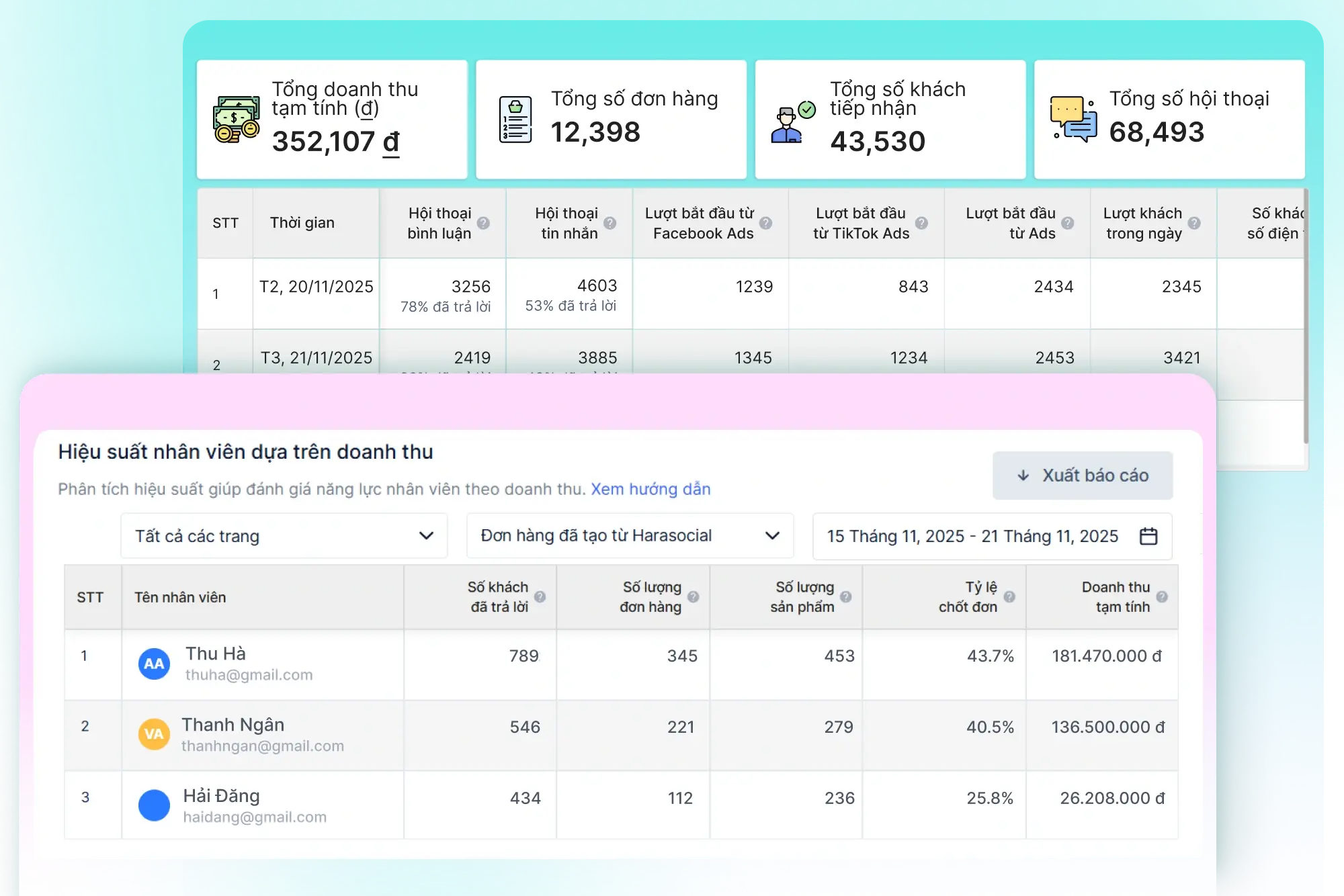Click help icon next to Số lượng đơn hàng
Image resolution: width=1344 pixels, height=896 pixels.
point(693,596)
